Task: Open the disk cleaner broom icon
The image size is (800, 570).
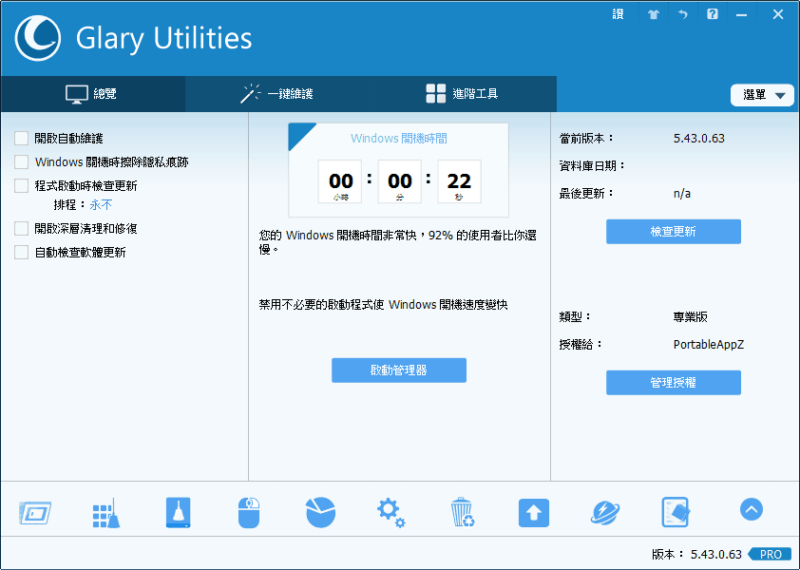Action: (178, 512)
